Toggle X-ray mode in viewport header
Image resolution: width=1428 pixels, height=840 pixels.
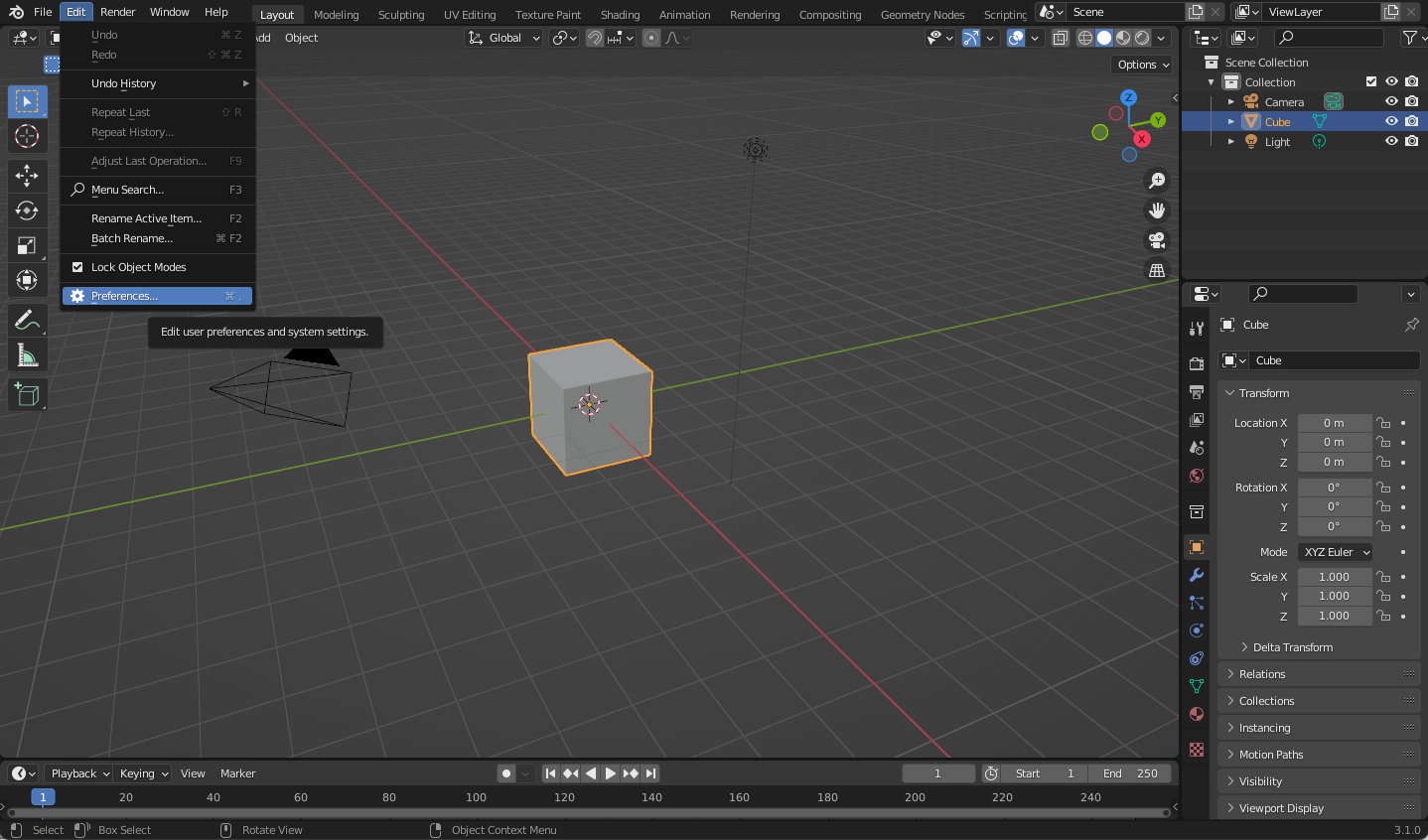[x=1060, y=37]
